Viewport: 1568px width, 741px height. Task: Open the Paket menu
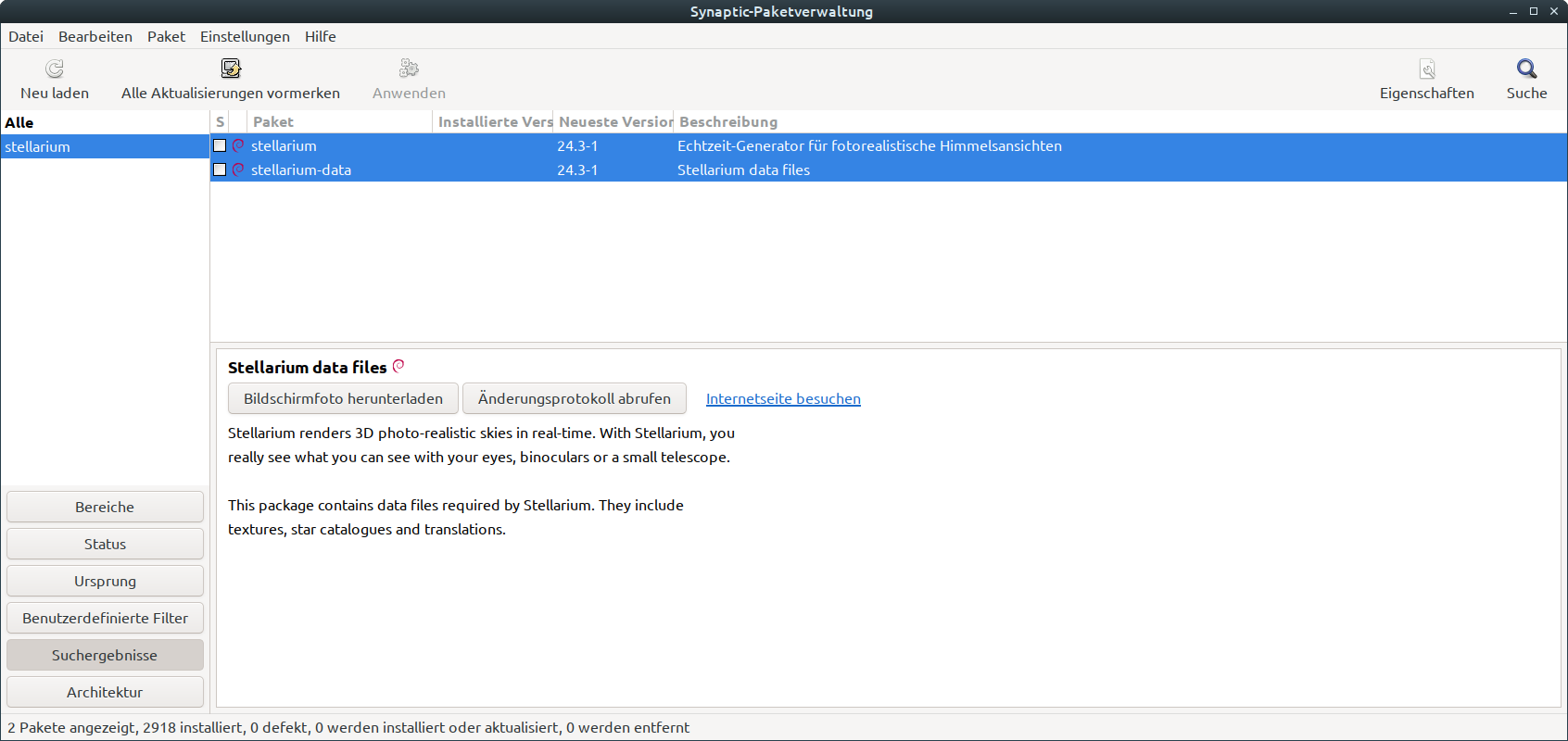coord(166,36)
